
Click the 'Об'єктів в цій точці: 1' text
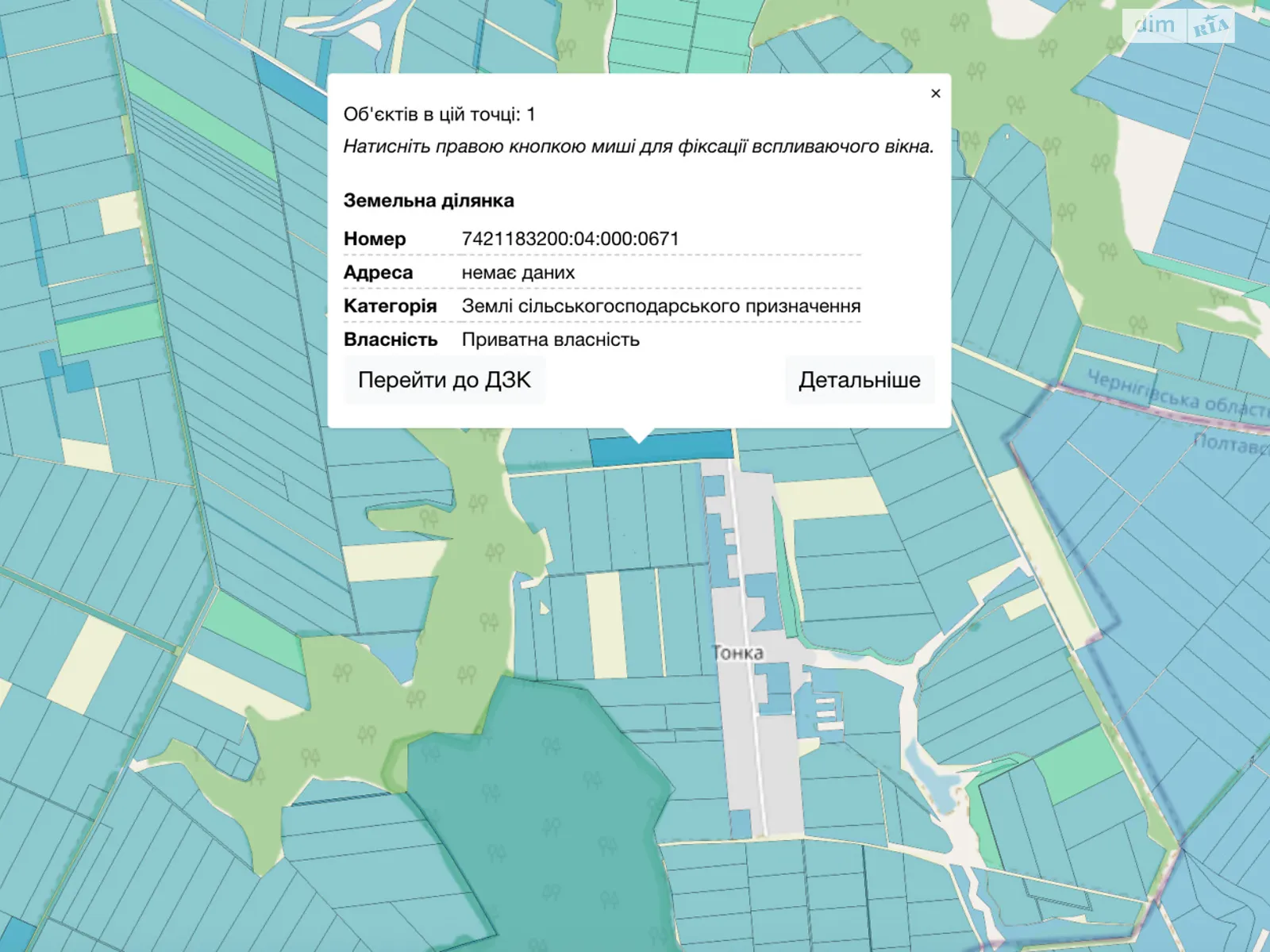439,114
